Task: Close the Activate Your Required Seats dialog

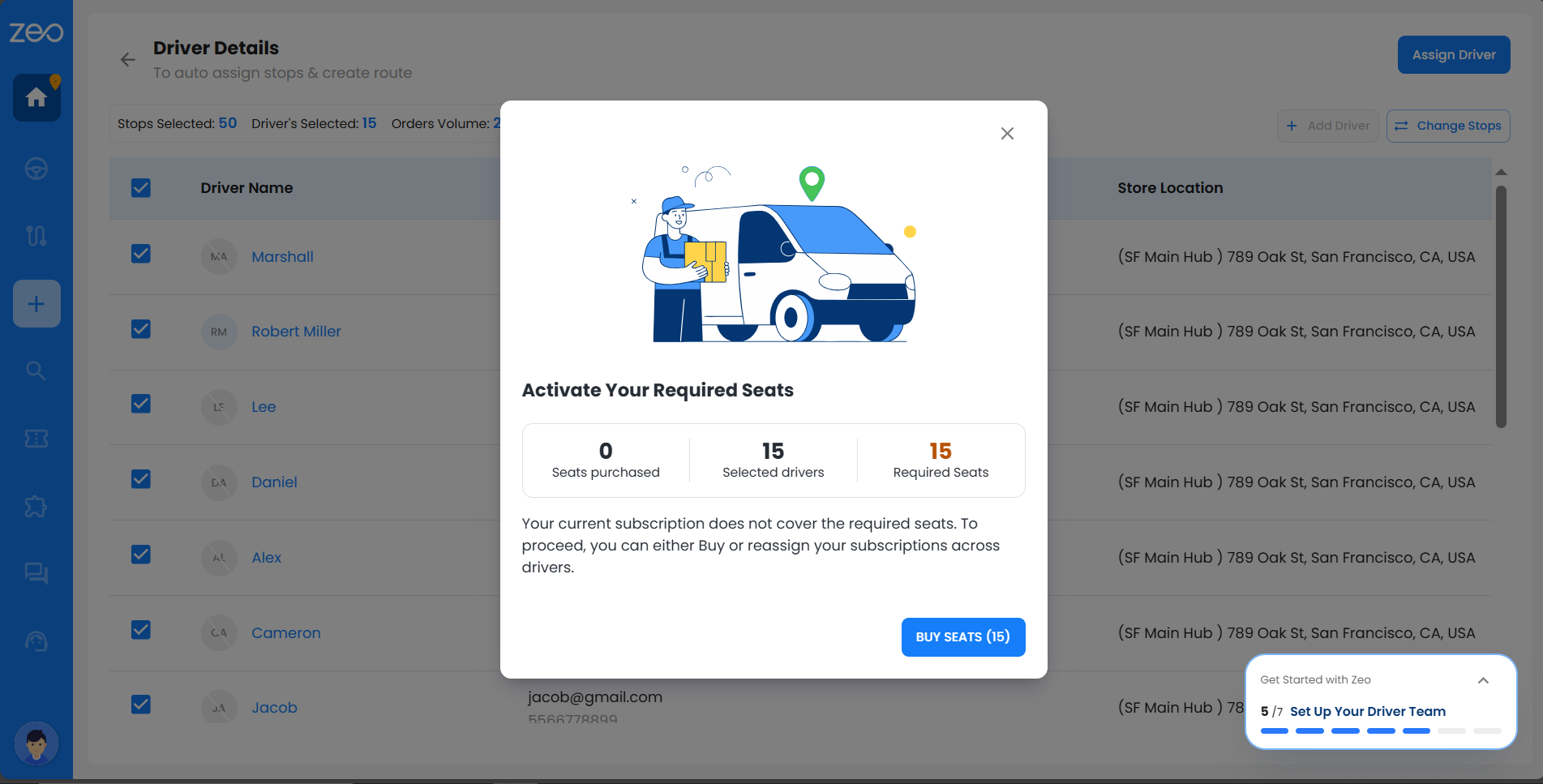Action: pos(1007,134)
